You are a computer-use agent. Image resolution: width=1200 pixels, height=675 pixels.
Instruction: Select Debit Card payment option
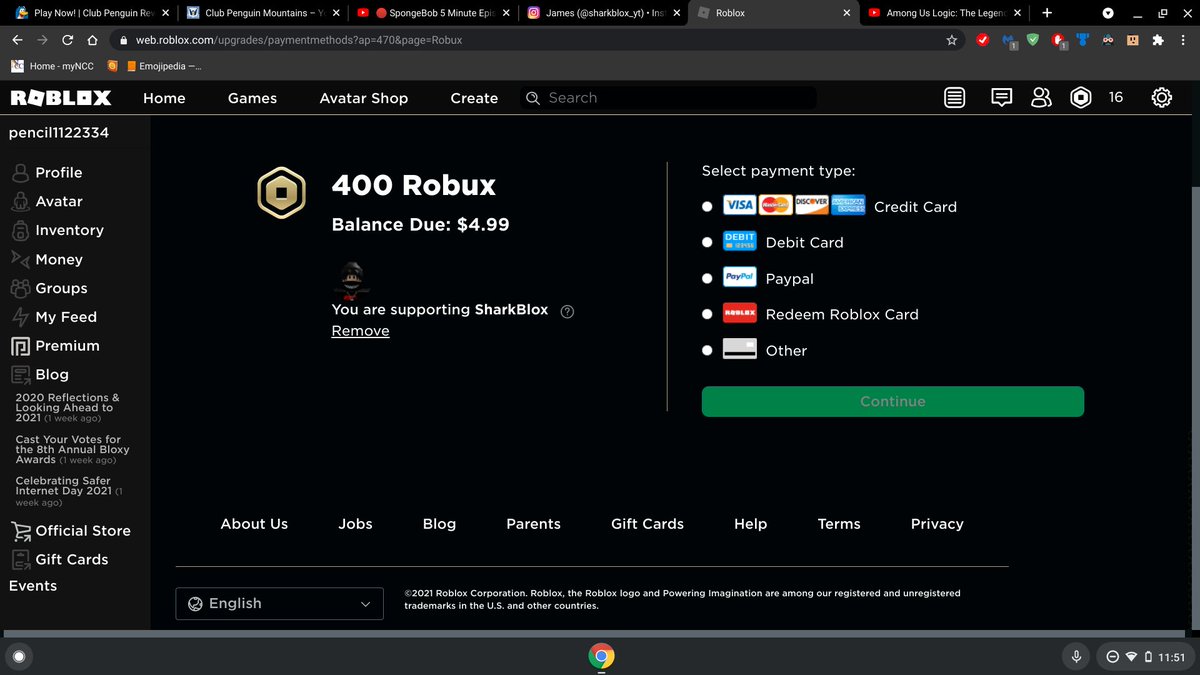[707, 242]
